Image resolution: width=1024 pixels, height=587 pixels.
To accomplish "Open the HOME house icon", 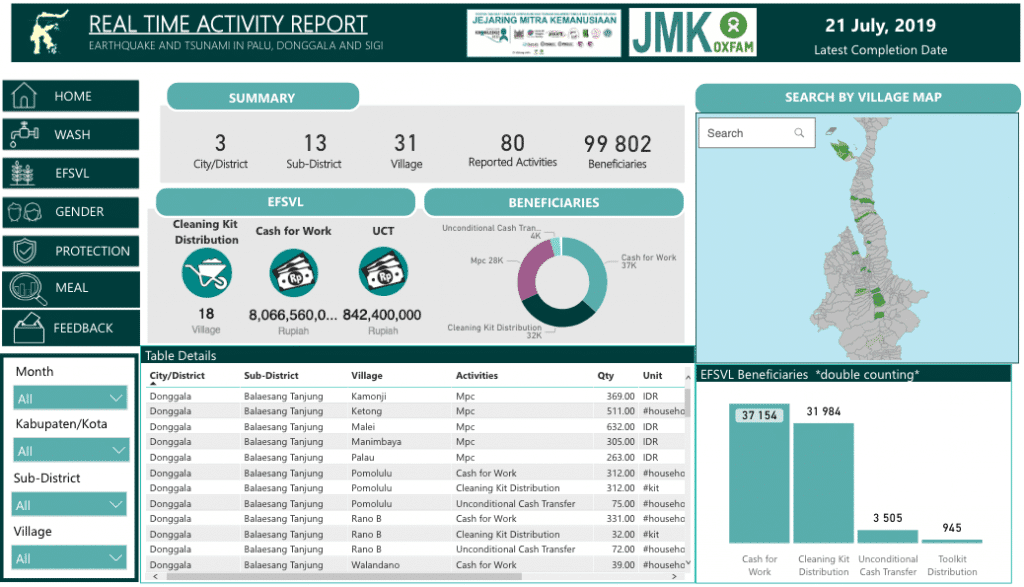I will (x=24, y=96).
